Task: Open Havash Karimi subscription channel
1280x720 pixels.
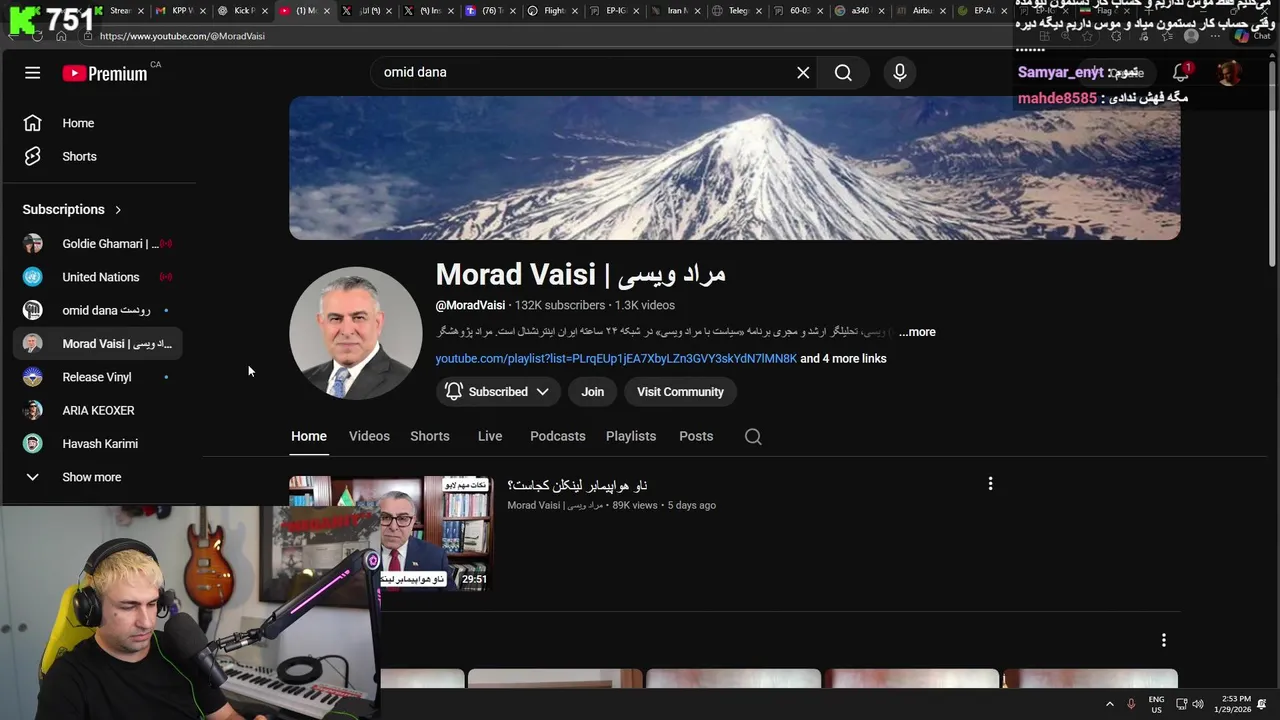Action: [98, 443]
